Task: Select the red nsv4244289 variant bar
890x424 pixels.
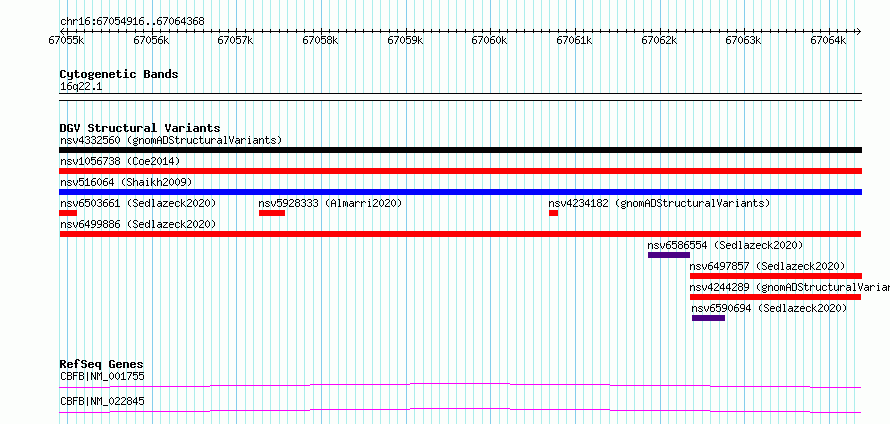Action: click(775, 297)
